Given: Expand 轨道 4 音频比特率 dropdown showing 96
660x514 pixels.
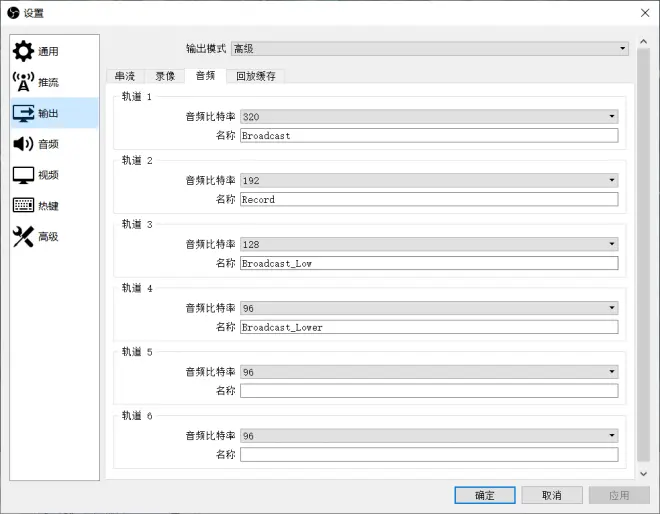Looking at the screenshot, I should [x=429, y=308].
